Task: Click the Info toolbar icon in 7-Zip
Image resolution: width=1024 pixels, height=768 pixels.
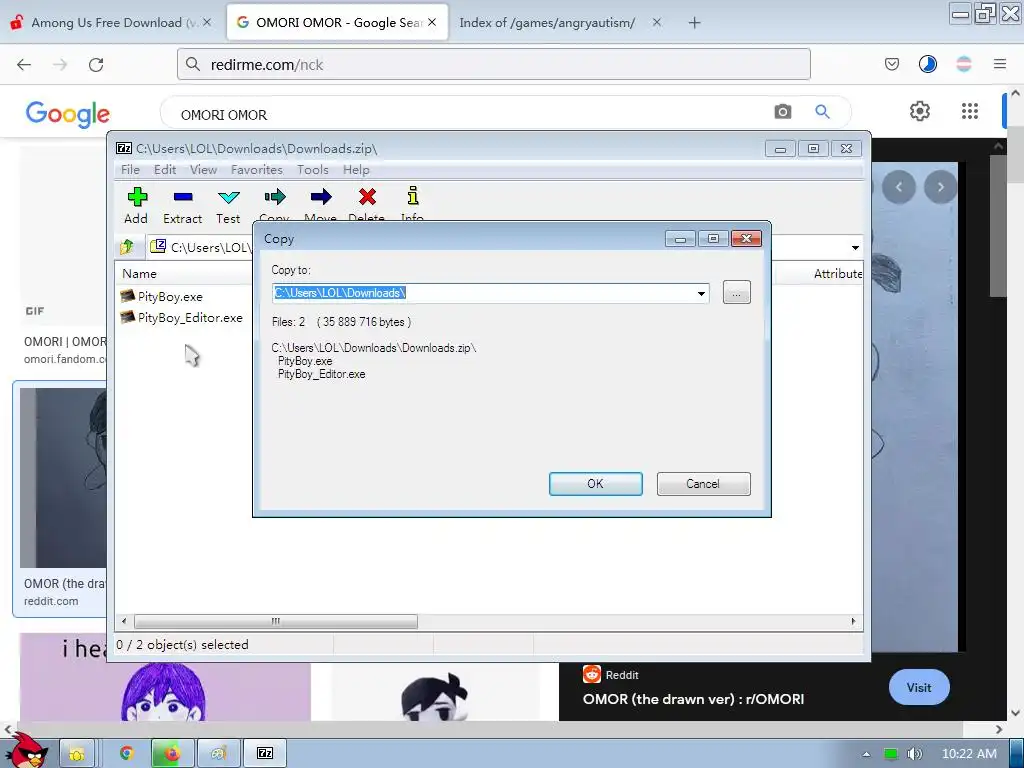Action: pyautogui.click(x=412, y=204)
